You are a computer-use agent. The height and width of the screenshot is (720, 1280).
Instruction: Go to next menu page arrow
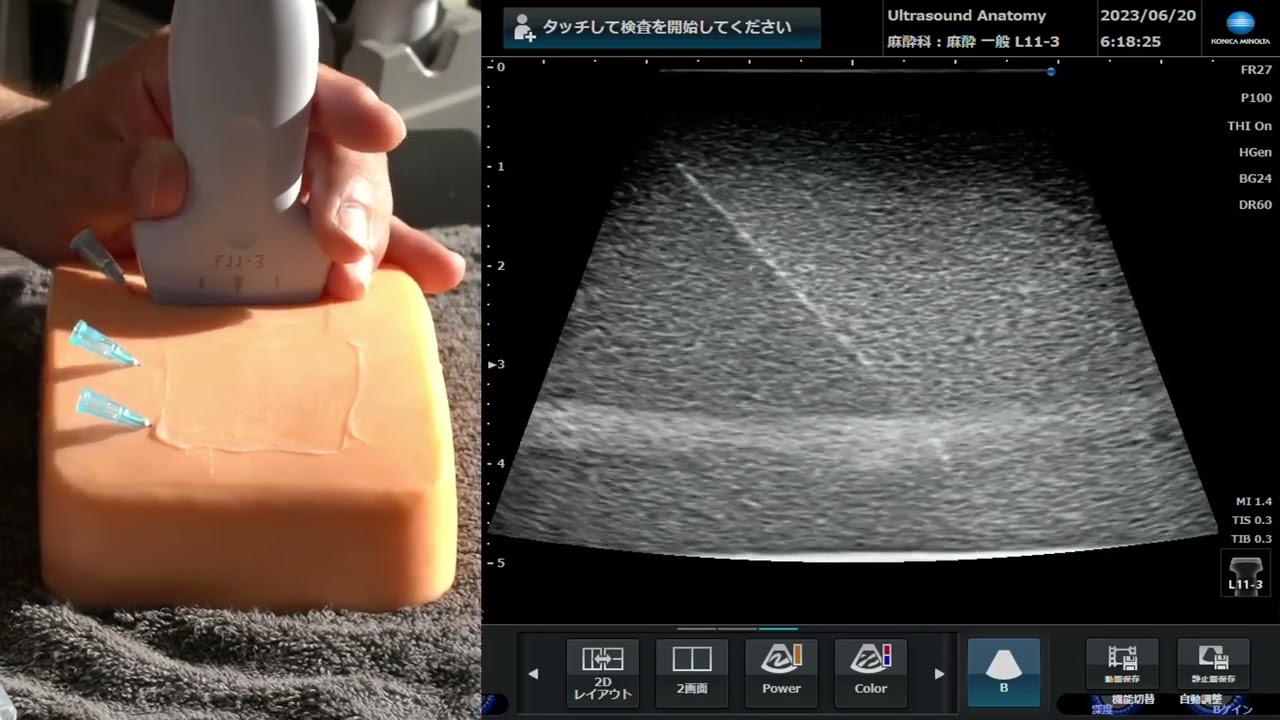click(939, 674)
